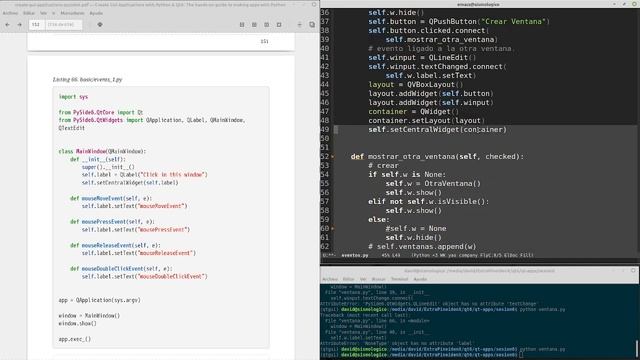Click icon left of the last PDF toolbar icon
640x360 pixels.
[300, 25]
